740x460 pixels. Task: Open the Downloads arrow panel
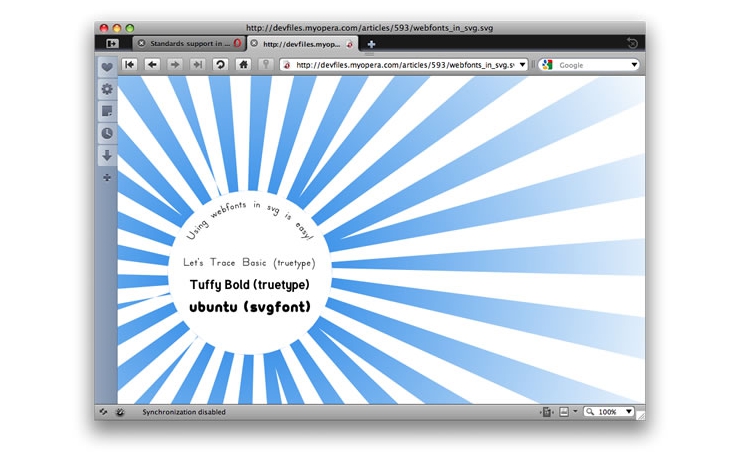107,155
